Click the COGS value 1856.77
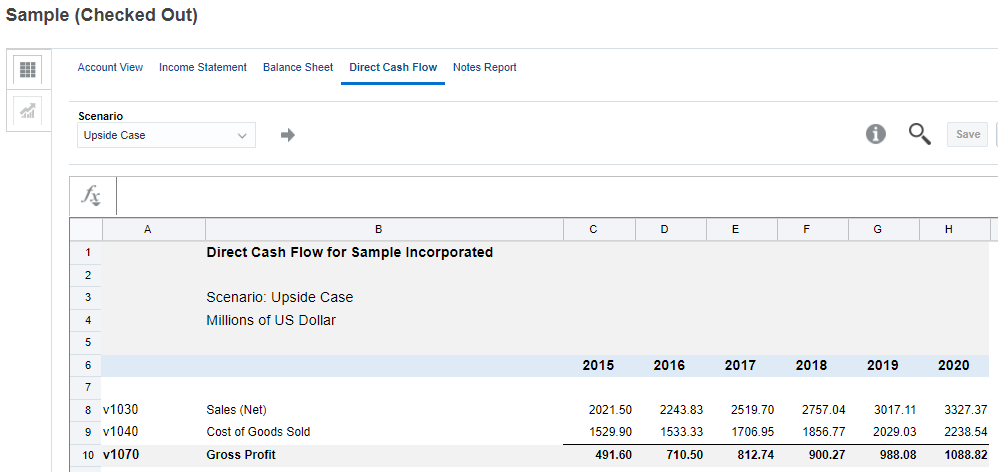This screenshot has height=472, width=998. click(813, 433)
